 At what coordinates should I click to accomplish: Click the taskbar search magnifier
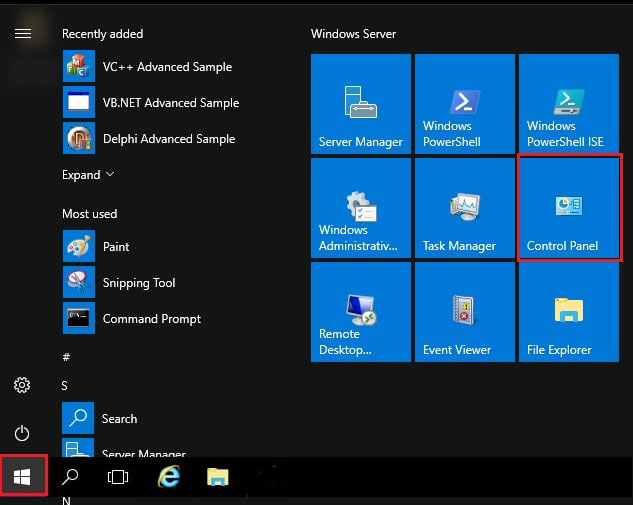click(x=70, y=477)
